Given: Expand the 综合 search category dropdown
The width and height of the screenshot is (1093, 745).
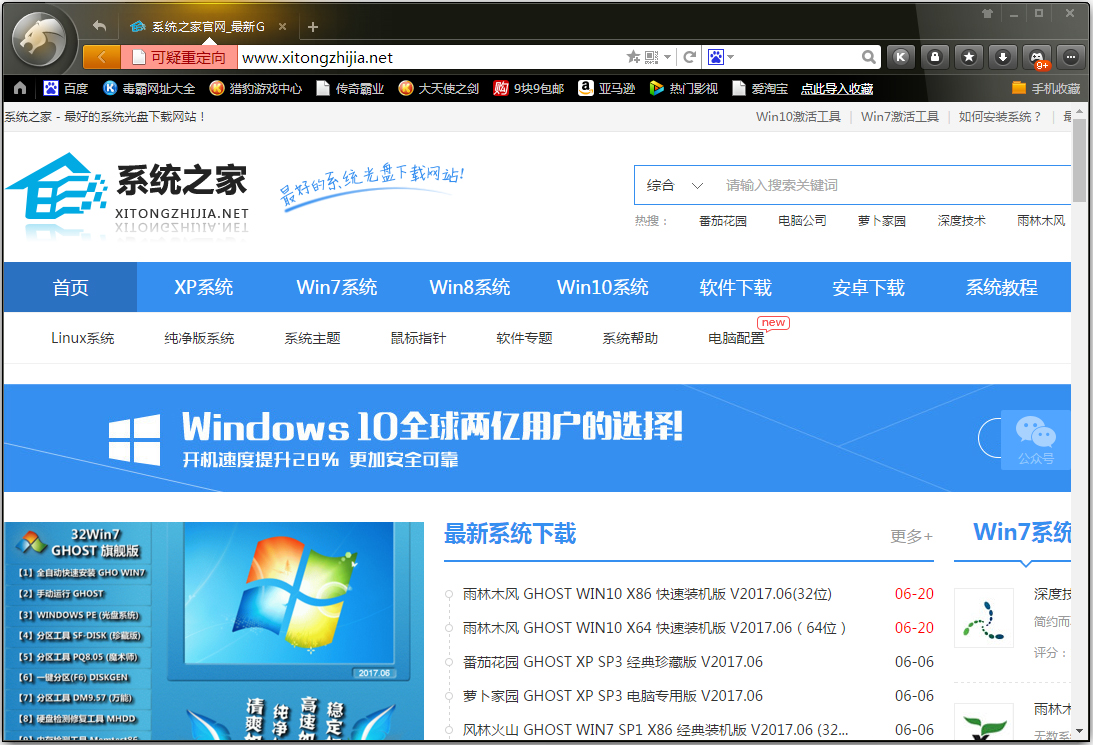Looking at the screenshot, I should 697,185.
